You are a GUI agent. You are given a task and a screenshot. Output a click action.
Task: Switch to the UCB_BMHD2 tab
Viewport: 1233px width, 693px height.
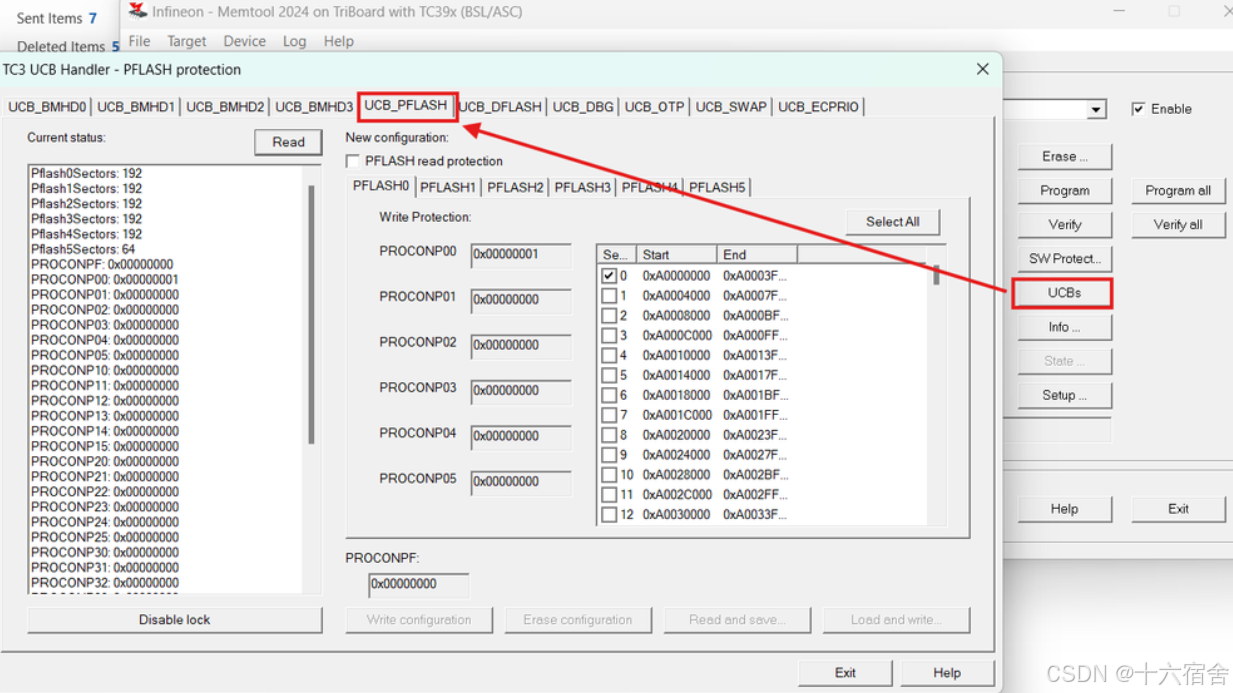click(x=225, y=107)
